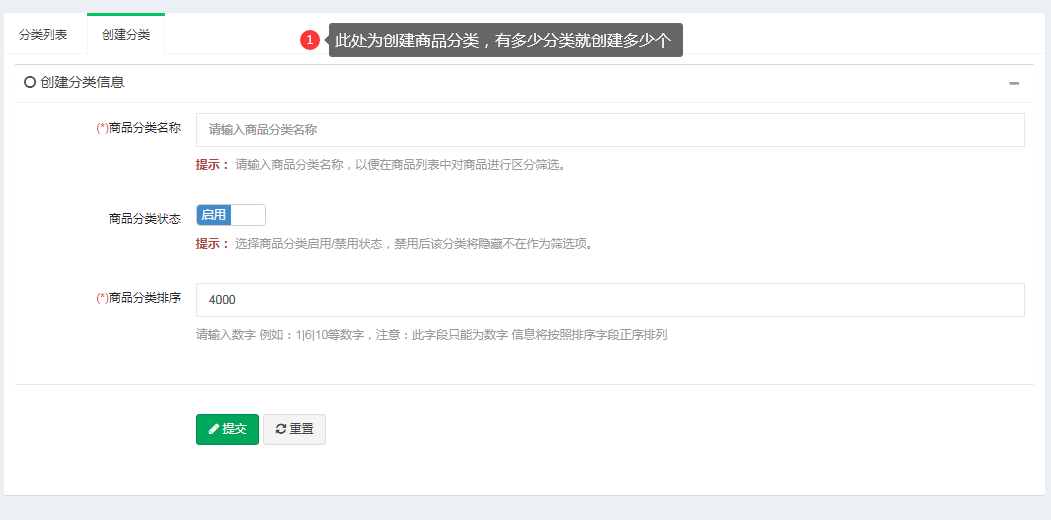This screenshot has height=520, width=1051.
Task: Collapse the 创建分类信息 panel with minus icon
Action: 1014,83
